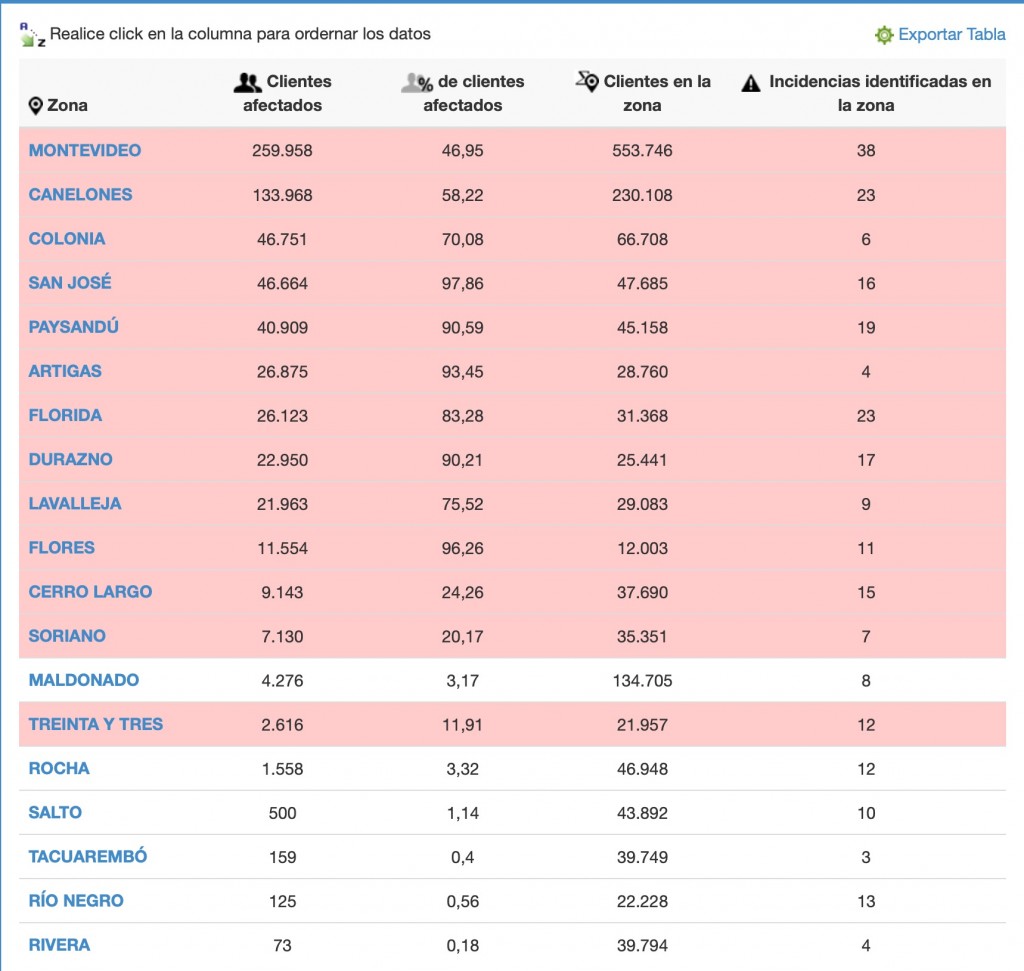Open the RIVERA zone link
Viewport: 1024px width, 971px height.
pyautogui.click(x=59, y=945)
